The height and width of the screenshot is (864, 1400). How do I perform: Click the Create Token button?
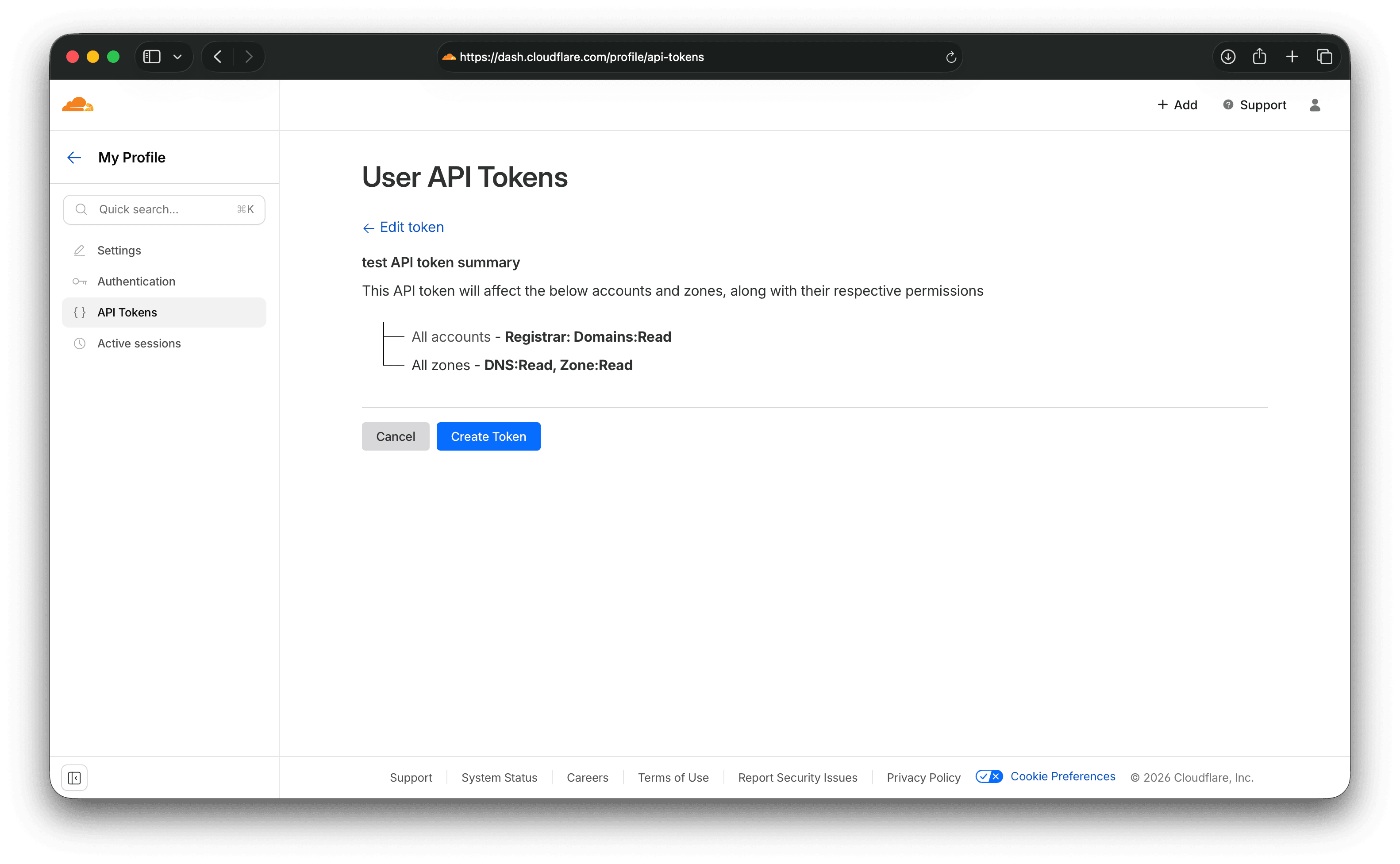pyautogui.click(x=488, y=436)
